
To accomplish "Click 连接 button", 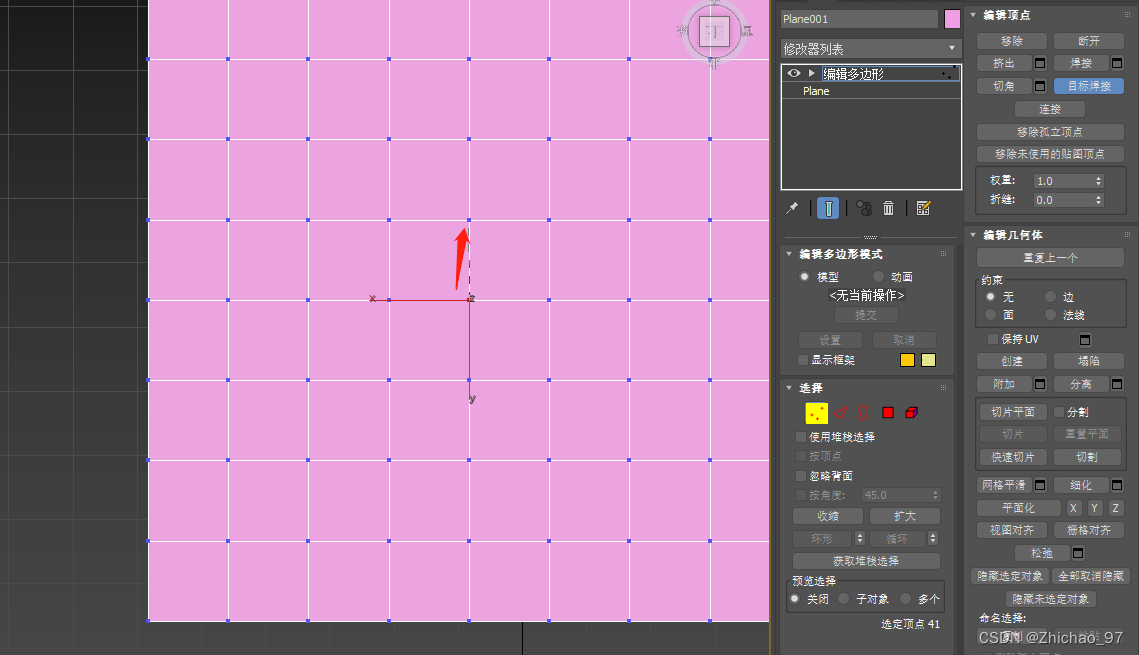I will point(1050,110).
